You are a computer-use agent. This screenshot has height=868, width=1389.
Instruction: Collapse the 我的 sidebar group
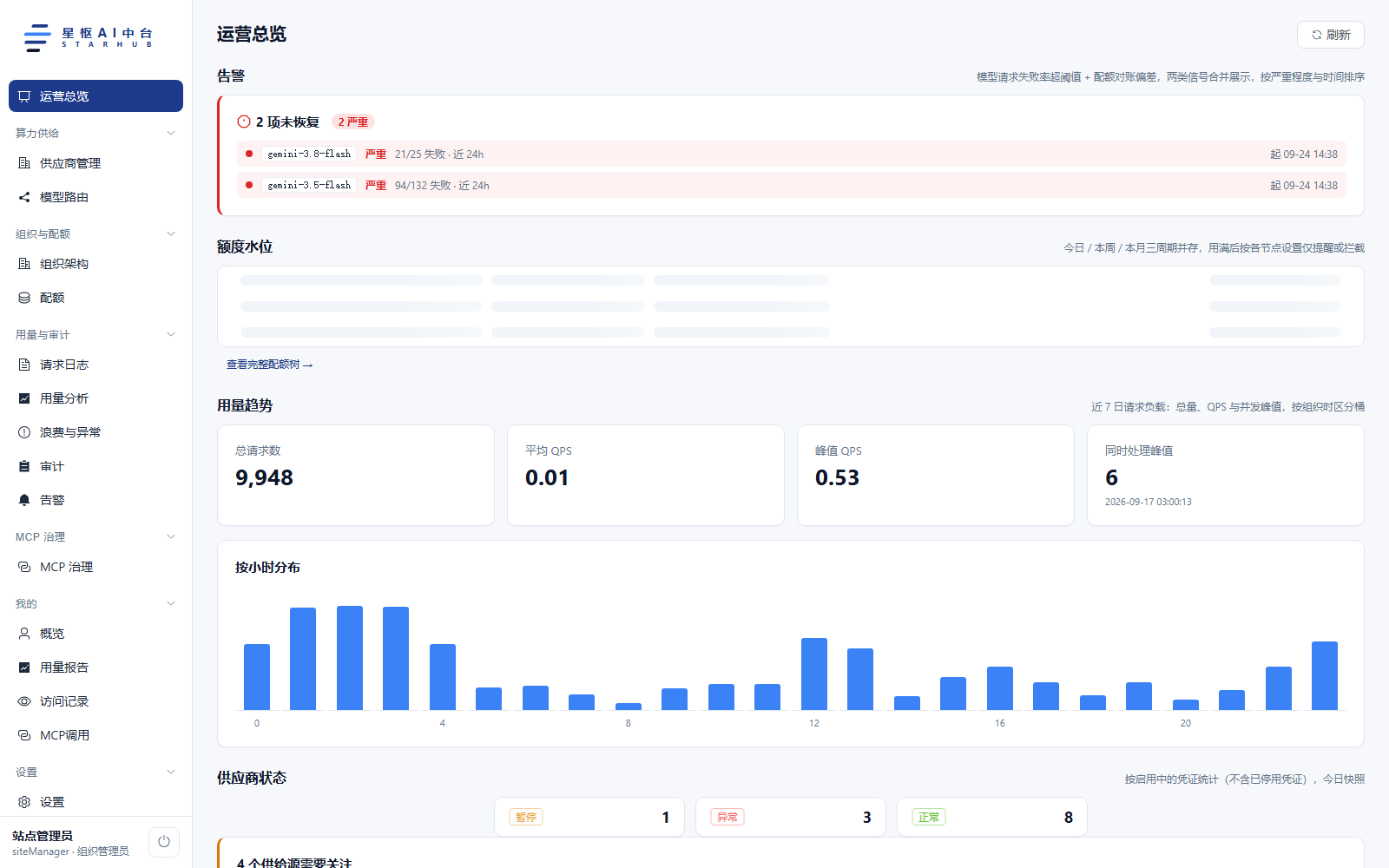click(x=171, y=603)
